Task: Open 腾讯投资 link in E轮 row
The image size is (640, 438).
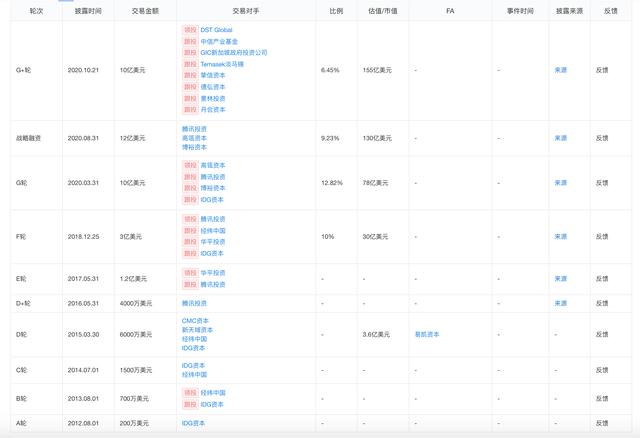Action: click(x=213, y=284)
